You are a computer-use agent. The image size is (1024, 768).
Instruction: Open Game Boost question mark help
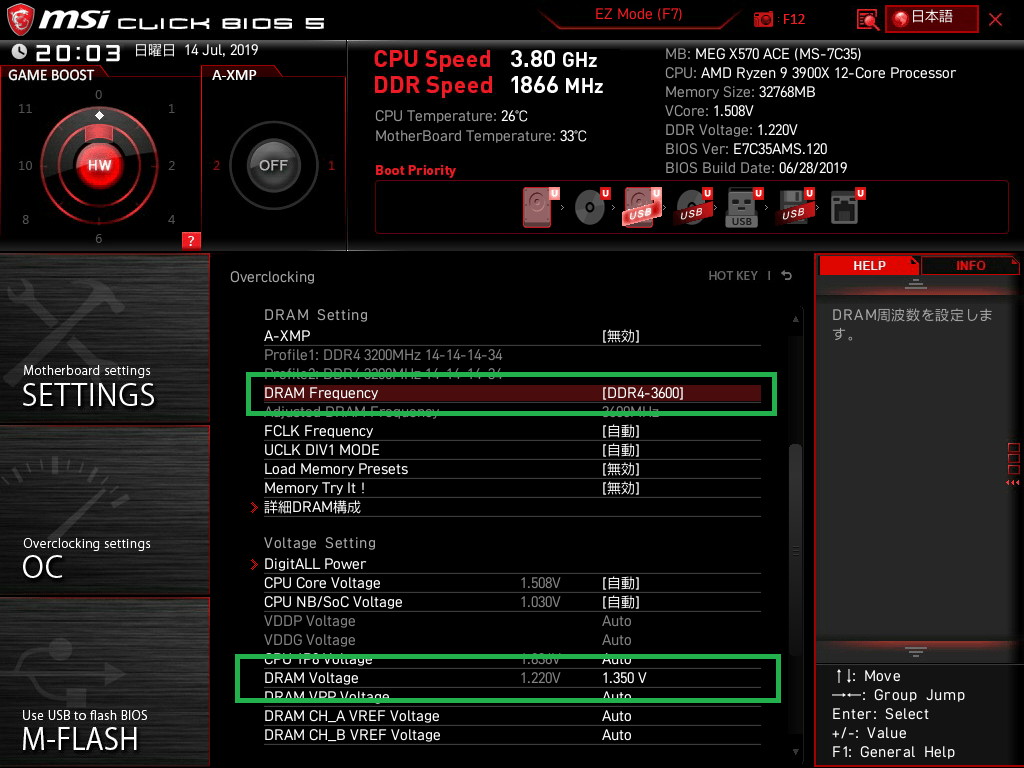tap(191, 240)
